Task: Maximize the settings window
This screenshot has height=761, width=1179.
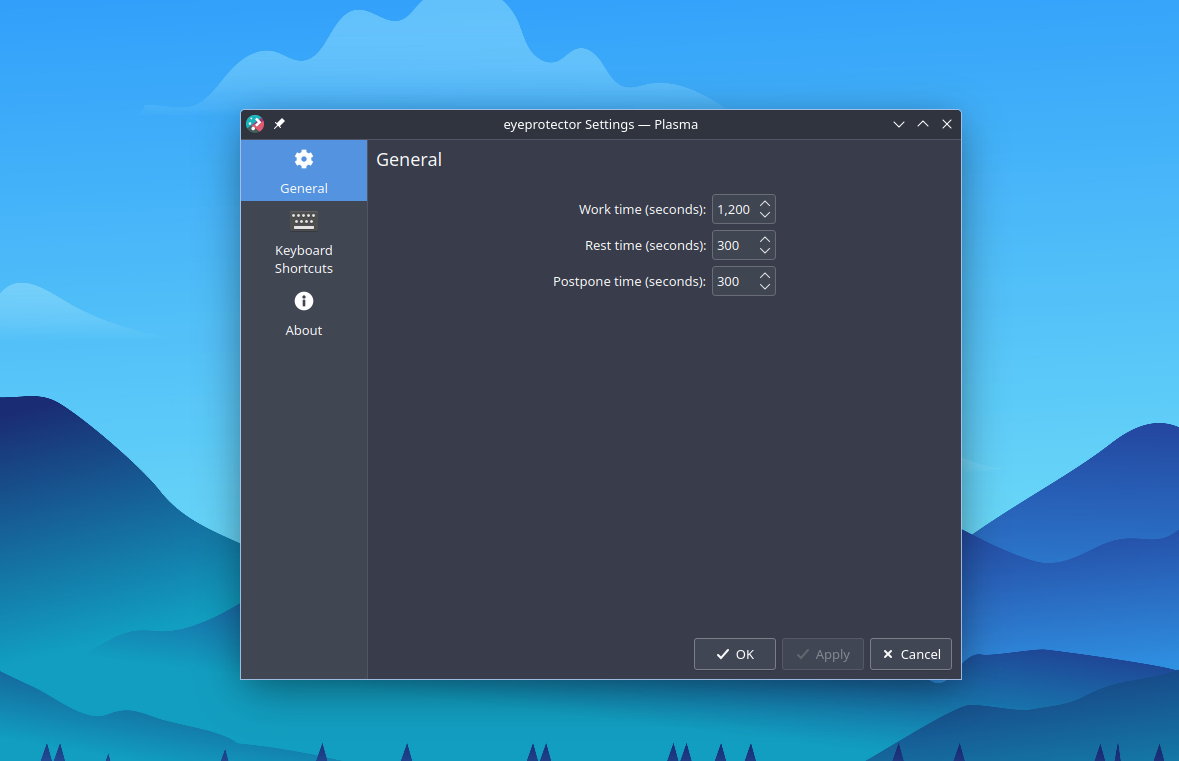Action: tap(923, 124)
